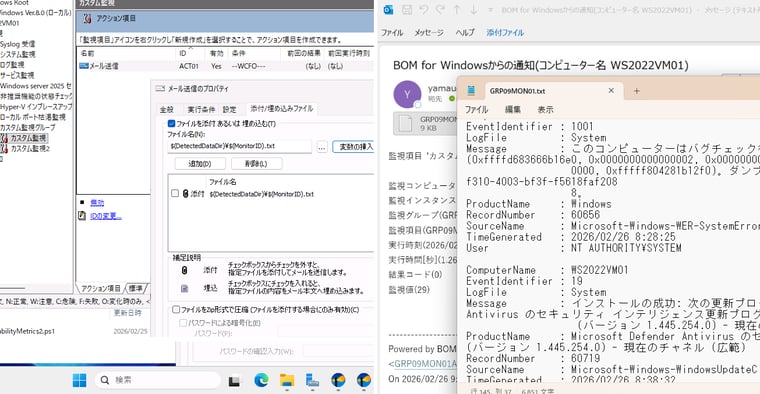
Task: Select システム監視 in tree
Action: coord(17,54)
